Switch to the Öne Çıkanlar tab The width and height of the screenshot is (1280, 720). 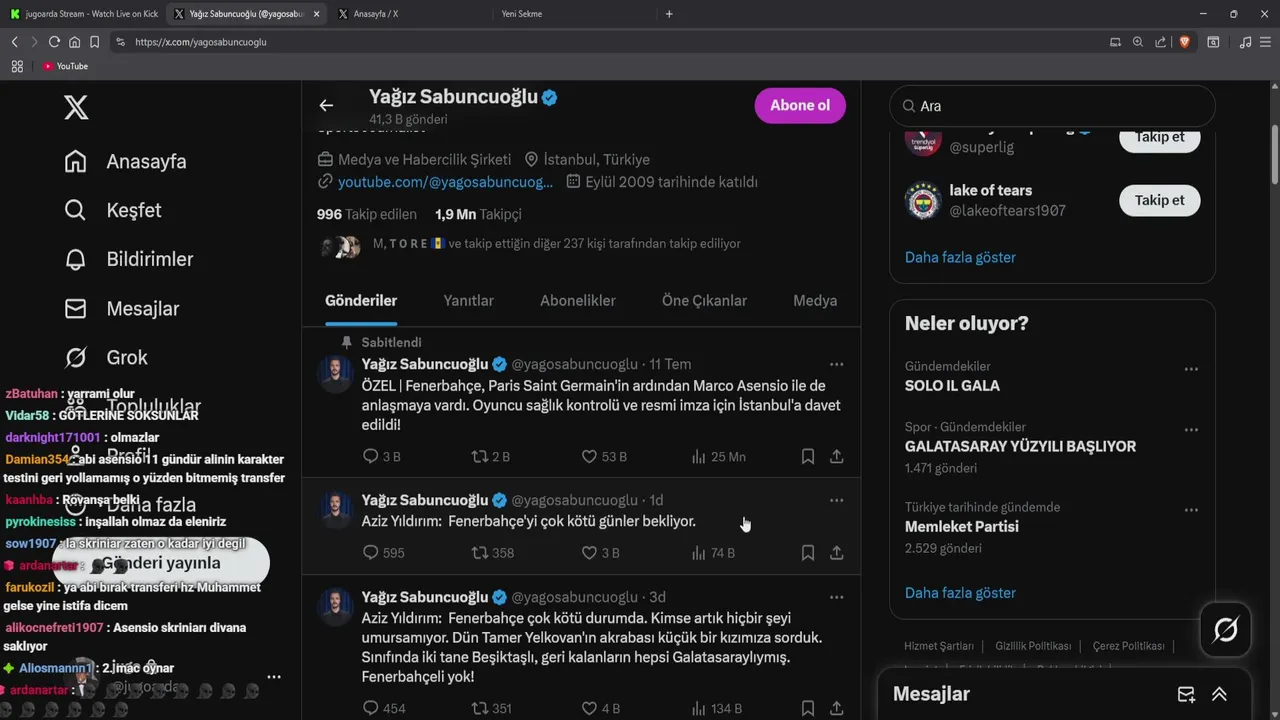point(704,300)
